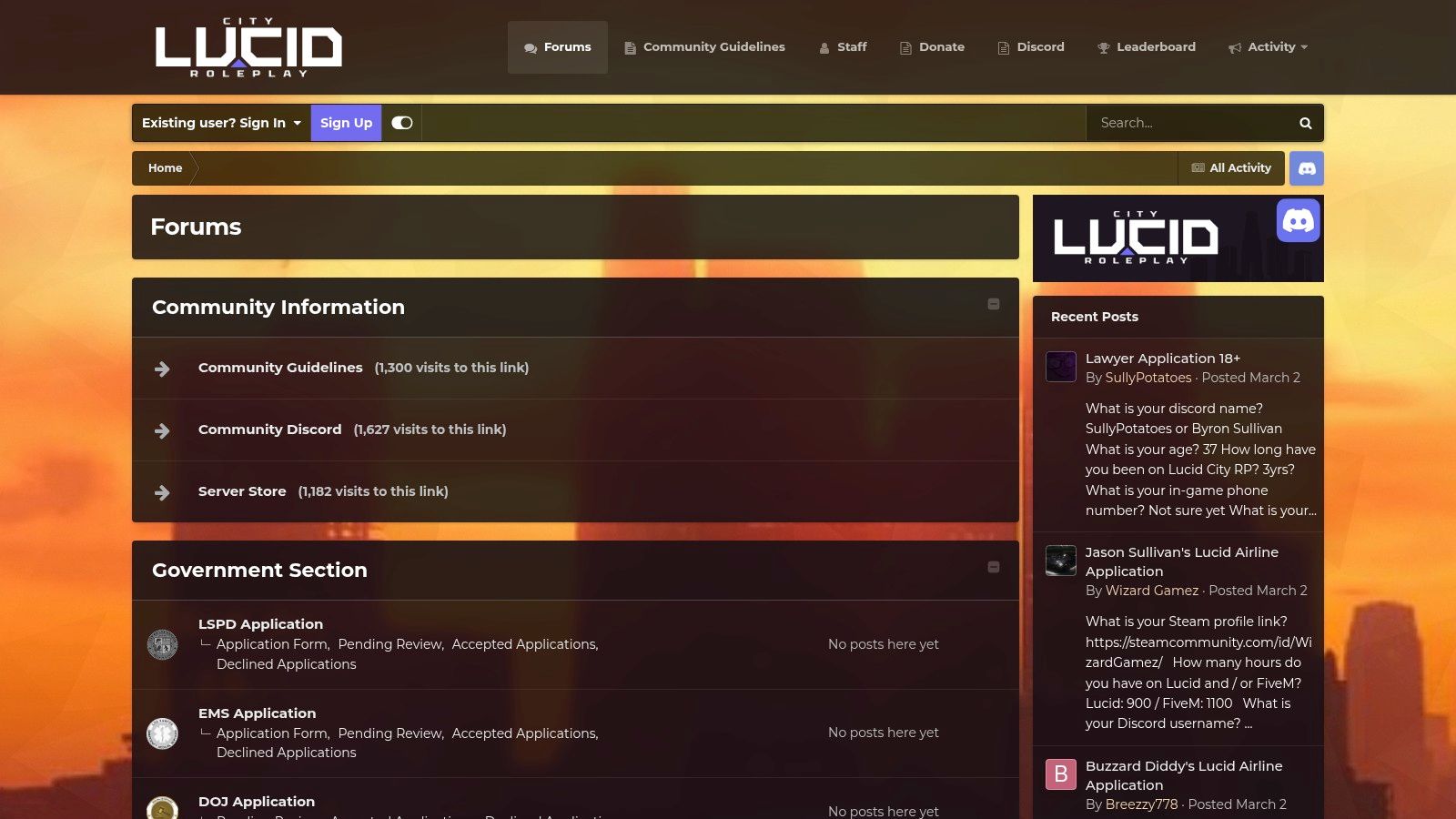Click the arrow icon beside Server Store

162,492
